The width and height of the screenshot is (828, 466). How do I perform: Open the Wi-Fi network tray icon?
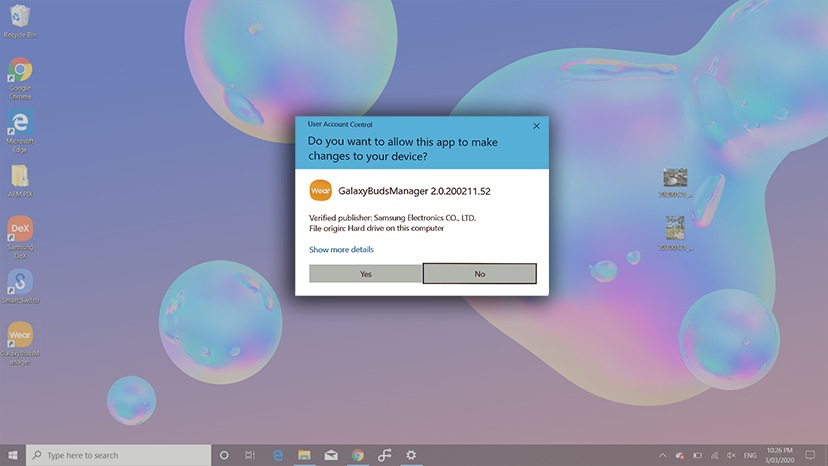[714, 455]
